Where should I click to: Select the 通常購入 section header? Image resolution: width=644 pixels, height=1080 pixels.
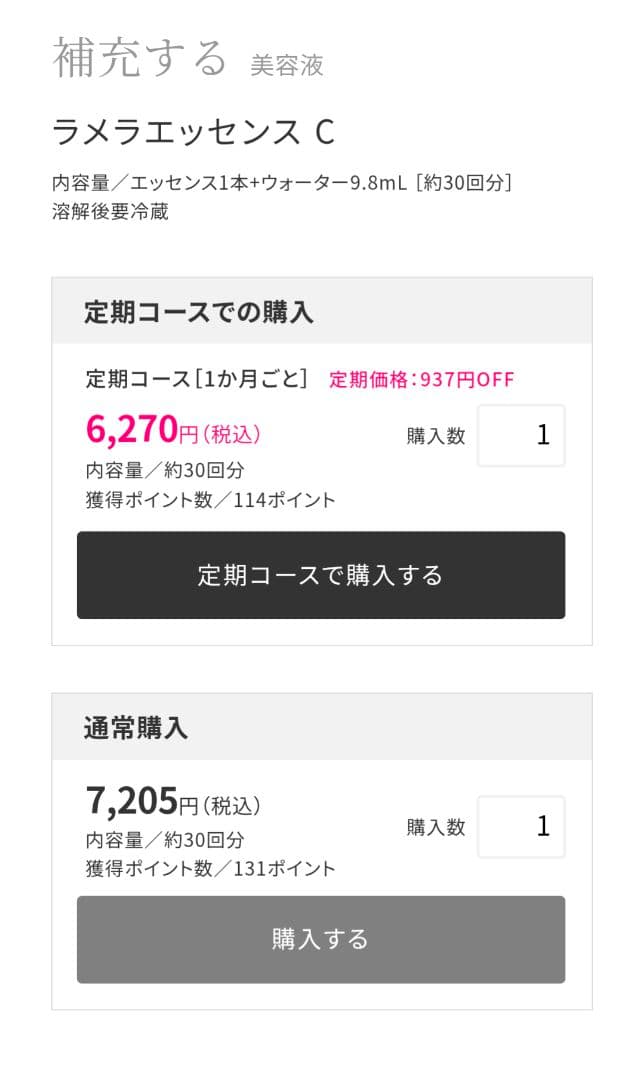(125, 726)
